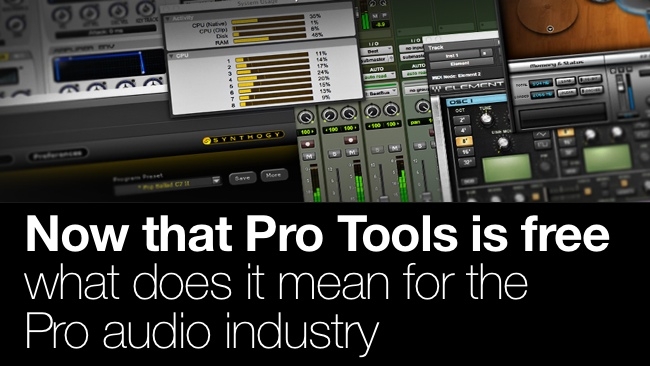Image resolution: width=650 pixels, height=366 pixels.
Task: Collapse the Activity section in System Usage
Action: pyautogui.click(x=168, y=19)
